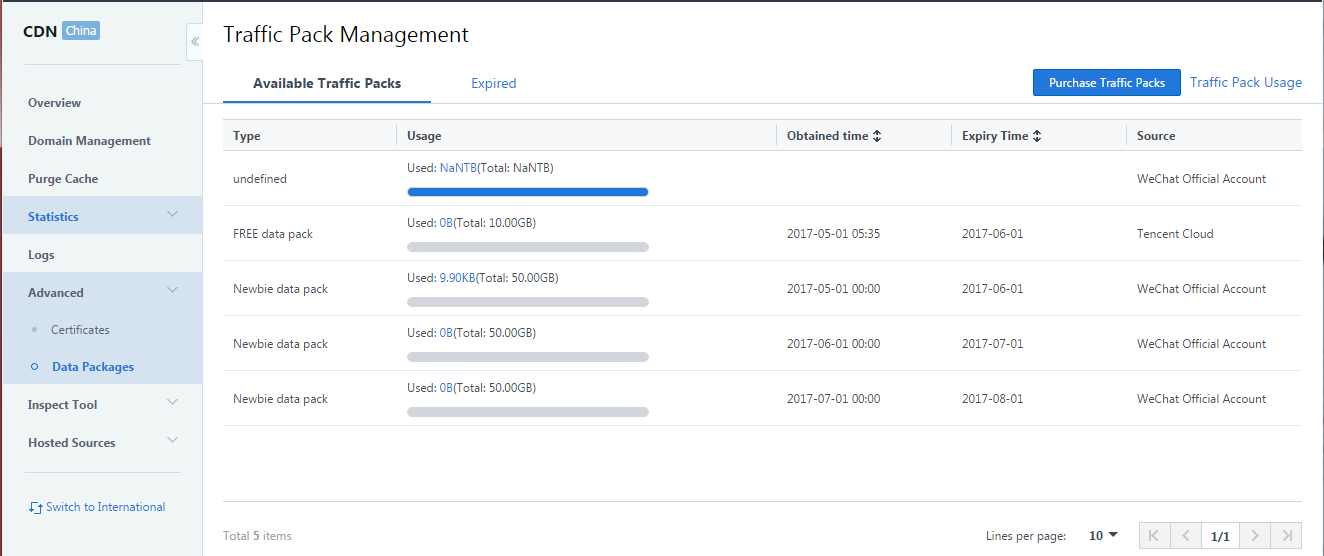Expand the Hosted Sources section

(101, 442)
